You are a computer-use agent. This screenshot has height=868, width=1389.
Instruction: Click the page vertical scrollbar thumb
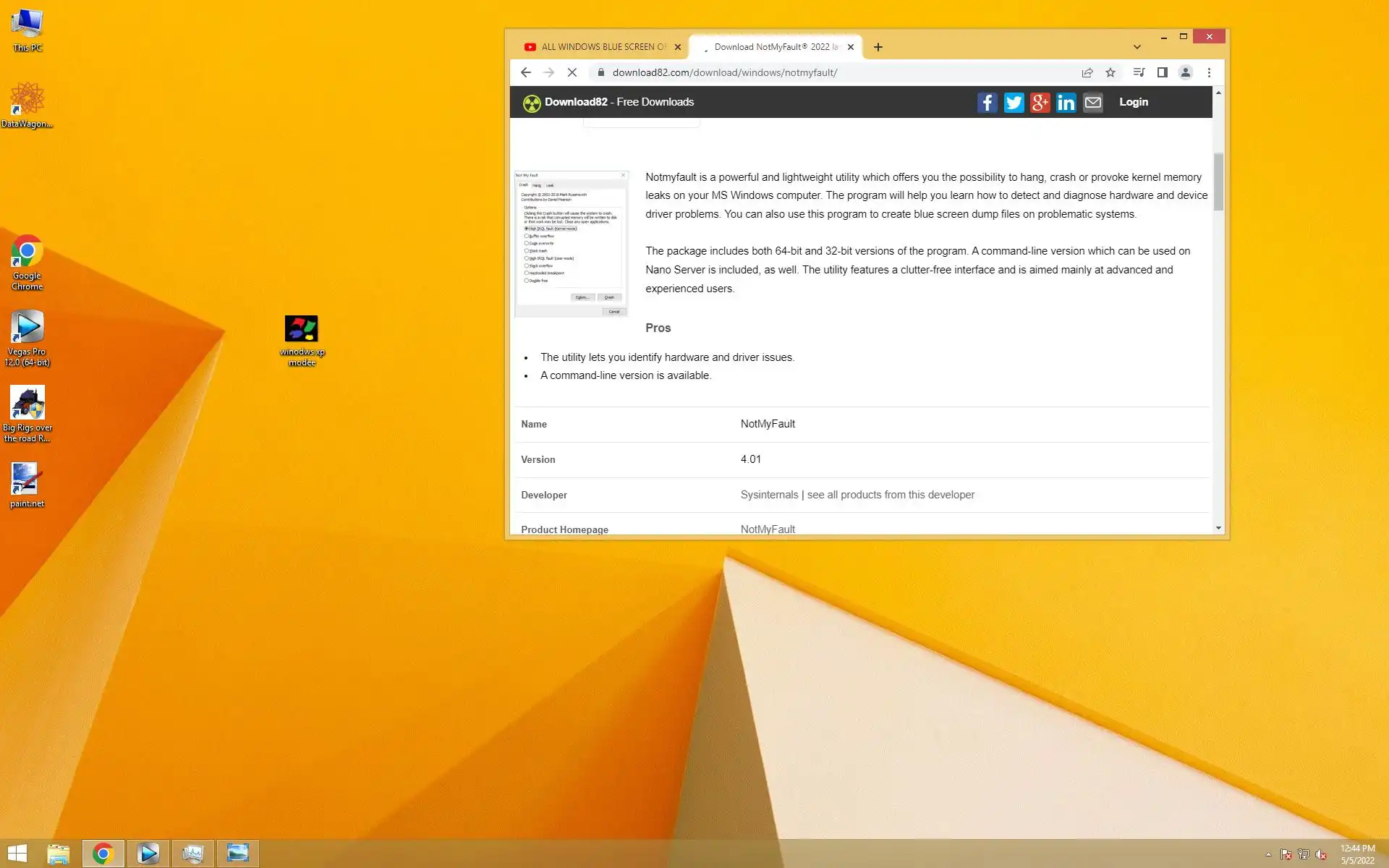[x=1218, y=181]
